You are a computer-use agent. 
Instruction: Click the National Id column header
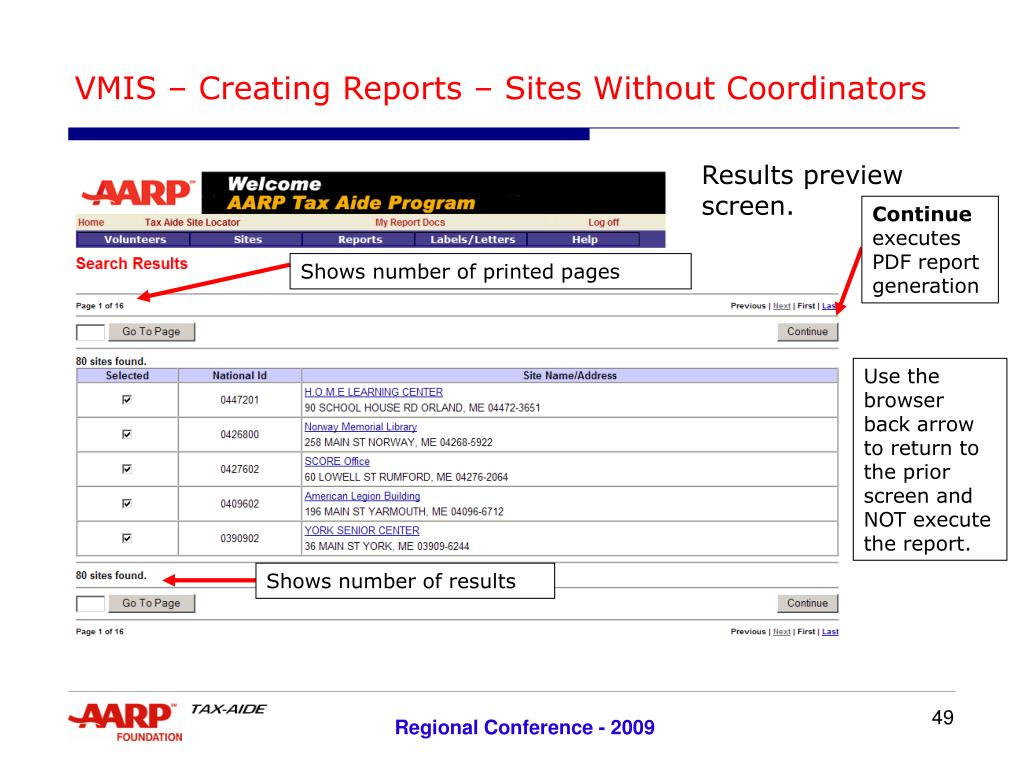[240, 376]
